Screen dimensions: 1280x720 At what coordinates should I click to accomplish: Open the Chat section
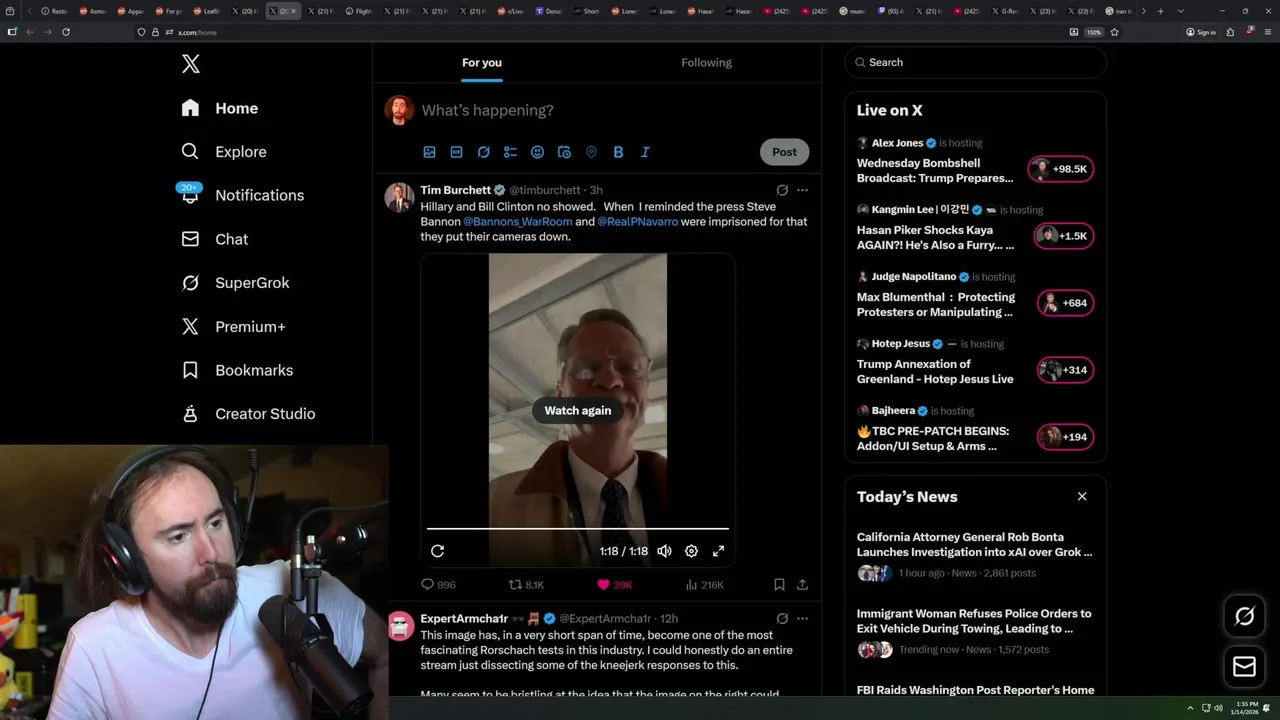215,239
